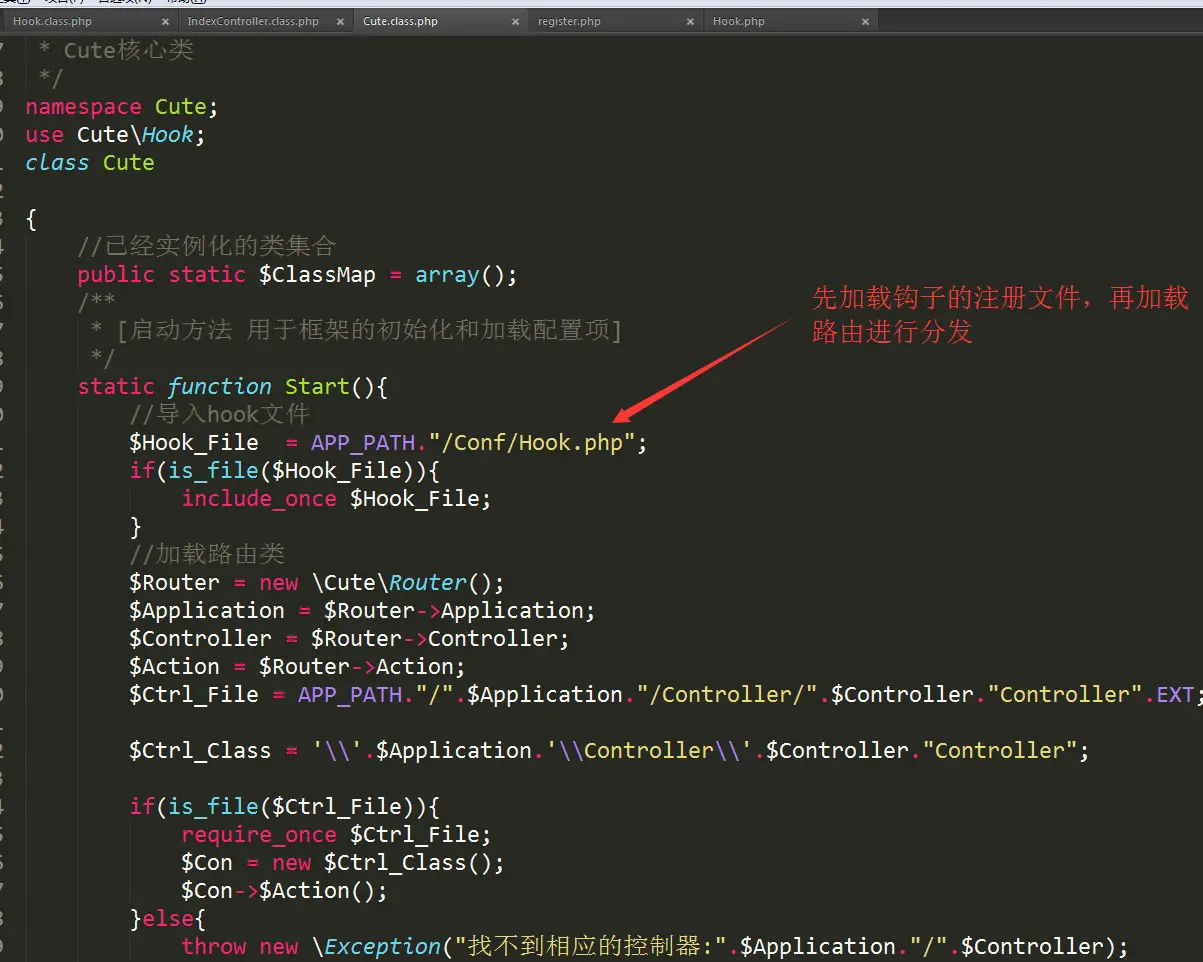The image size is (1203, 962).
Task: Click the '$Con = new $Ctrl_Class();' line
Action: (x=343, y=863)
